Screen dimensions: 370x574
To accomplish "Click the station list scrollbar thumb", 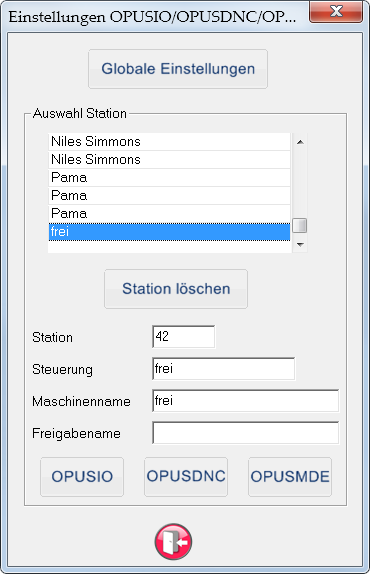I will point(300,225).
